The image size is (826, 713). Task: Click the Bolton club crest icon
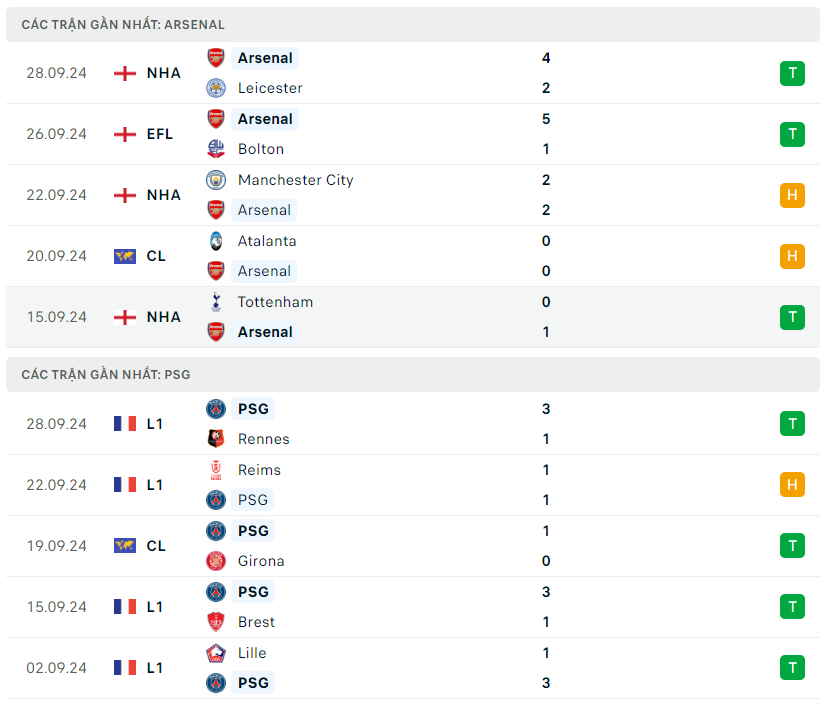[216, 149]
